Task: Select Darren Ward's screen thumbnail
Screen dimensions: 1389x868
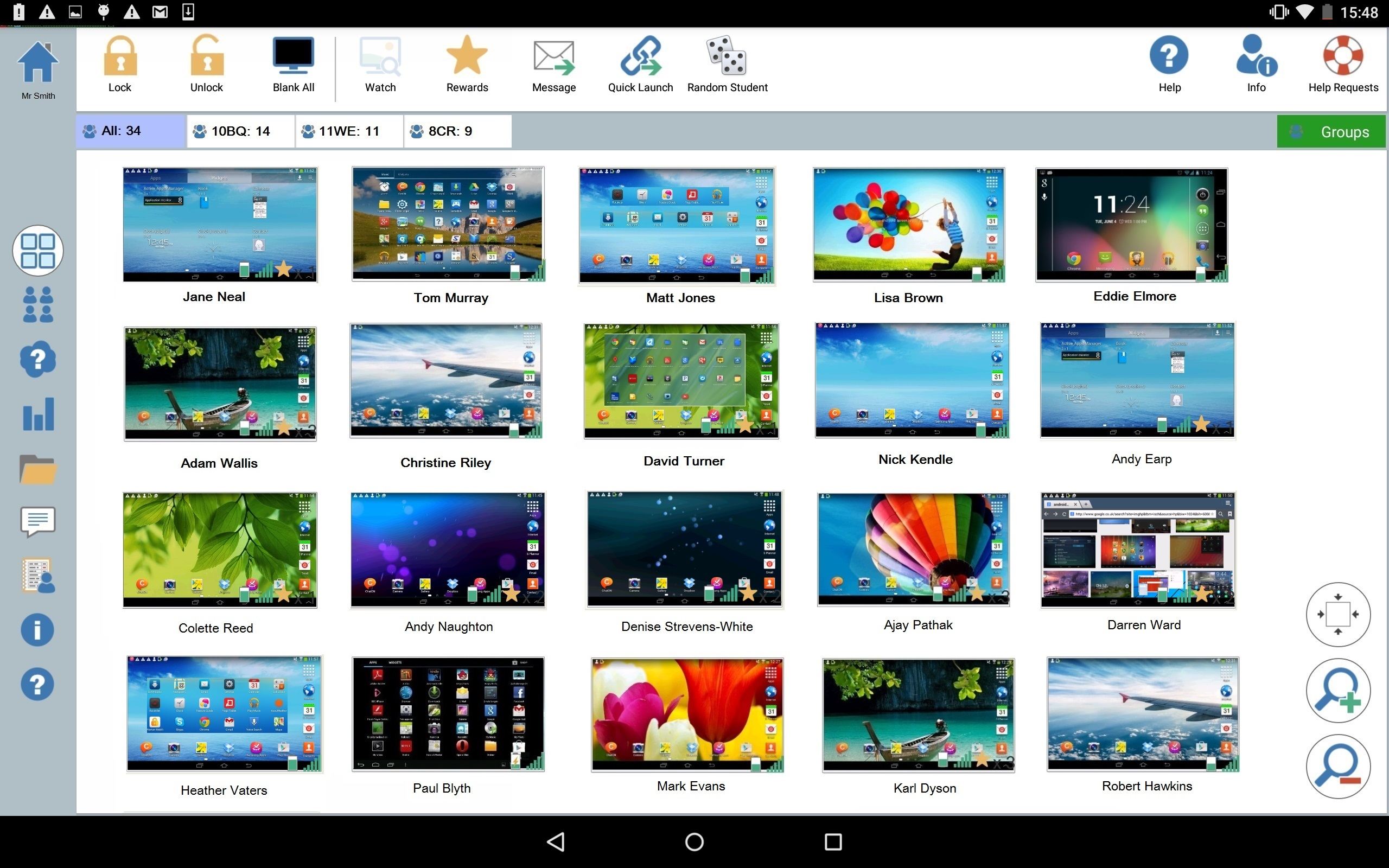Action: pyautogui.click(x=1138, y=550)
